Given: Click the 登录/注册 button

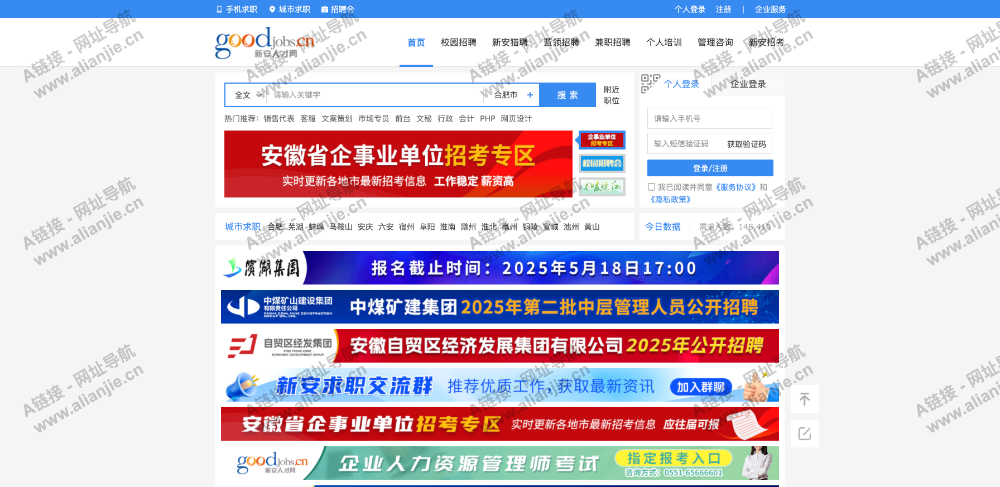Looking at the screenshot, I should pyautogui.click(x=710, y=168).
